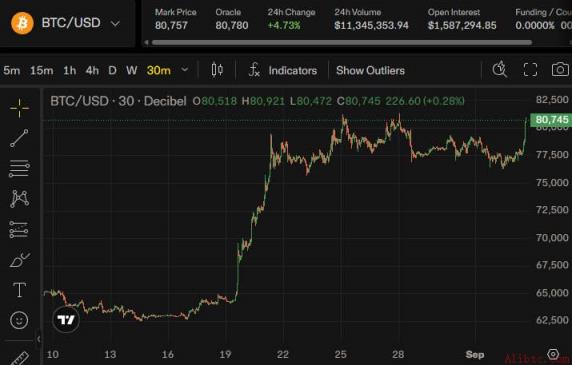Expand the BTC/USD market selector
Screen dimensions: 572x365
[115, 24]
